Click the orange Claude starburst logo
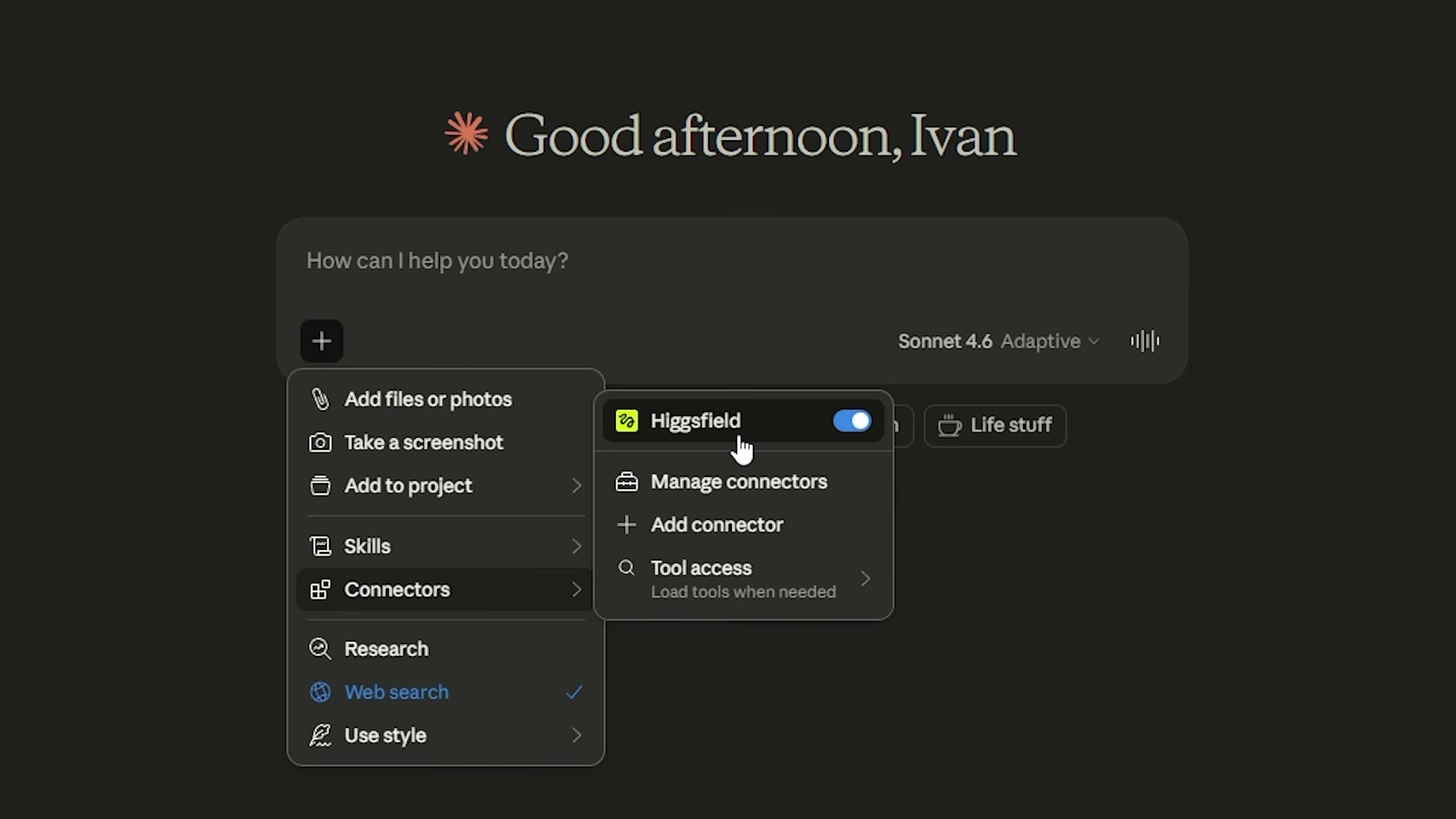This screenshot has width=1456, height=819. 466,133
